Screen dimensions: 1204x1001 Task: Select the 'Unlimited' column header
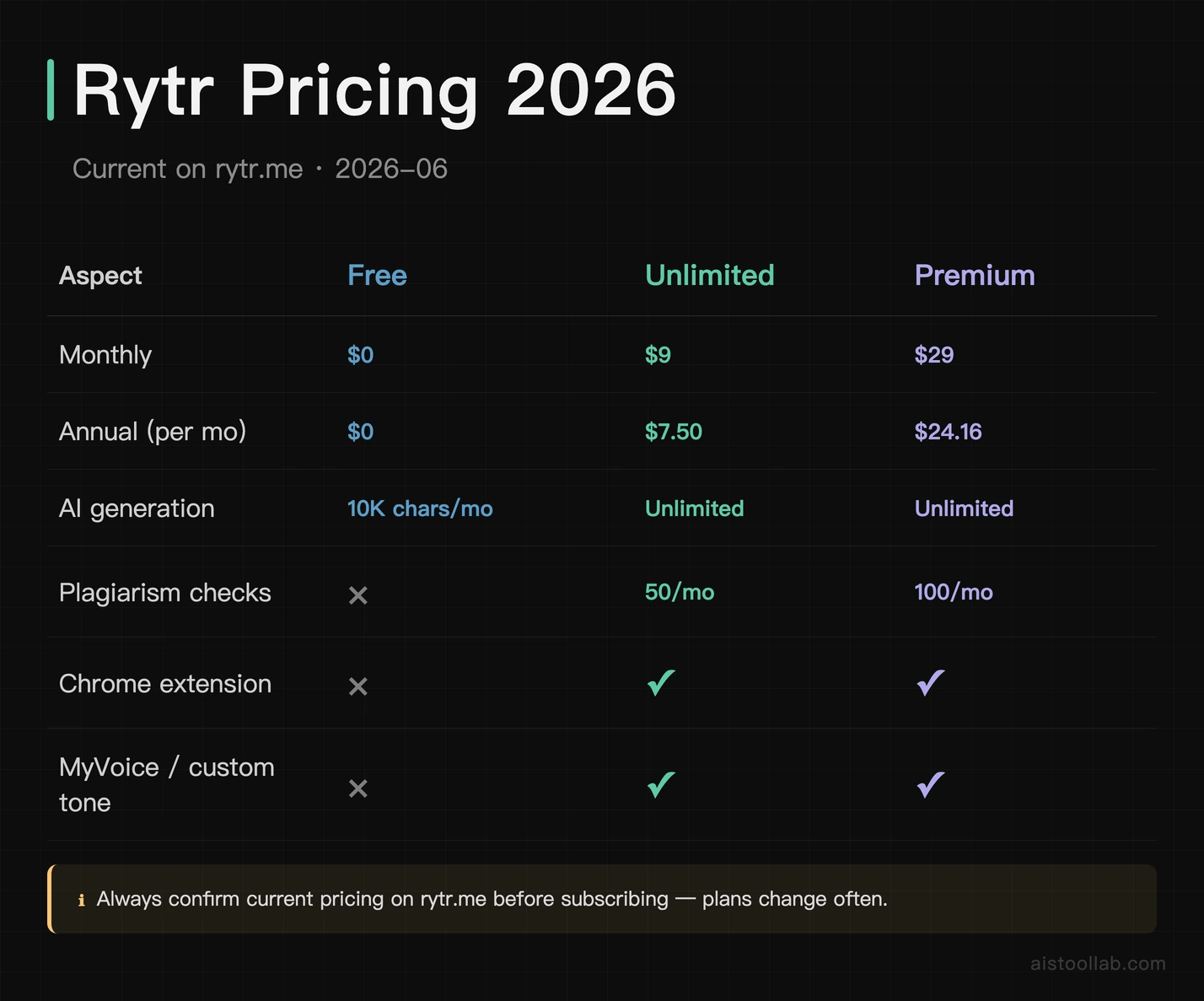coord(709,275)
